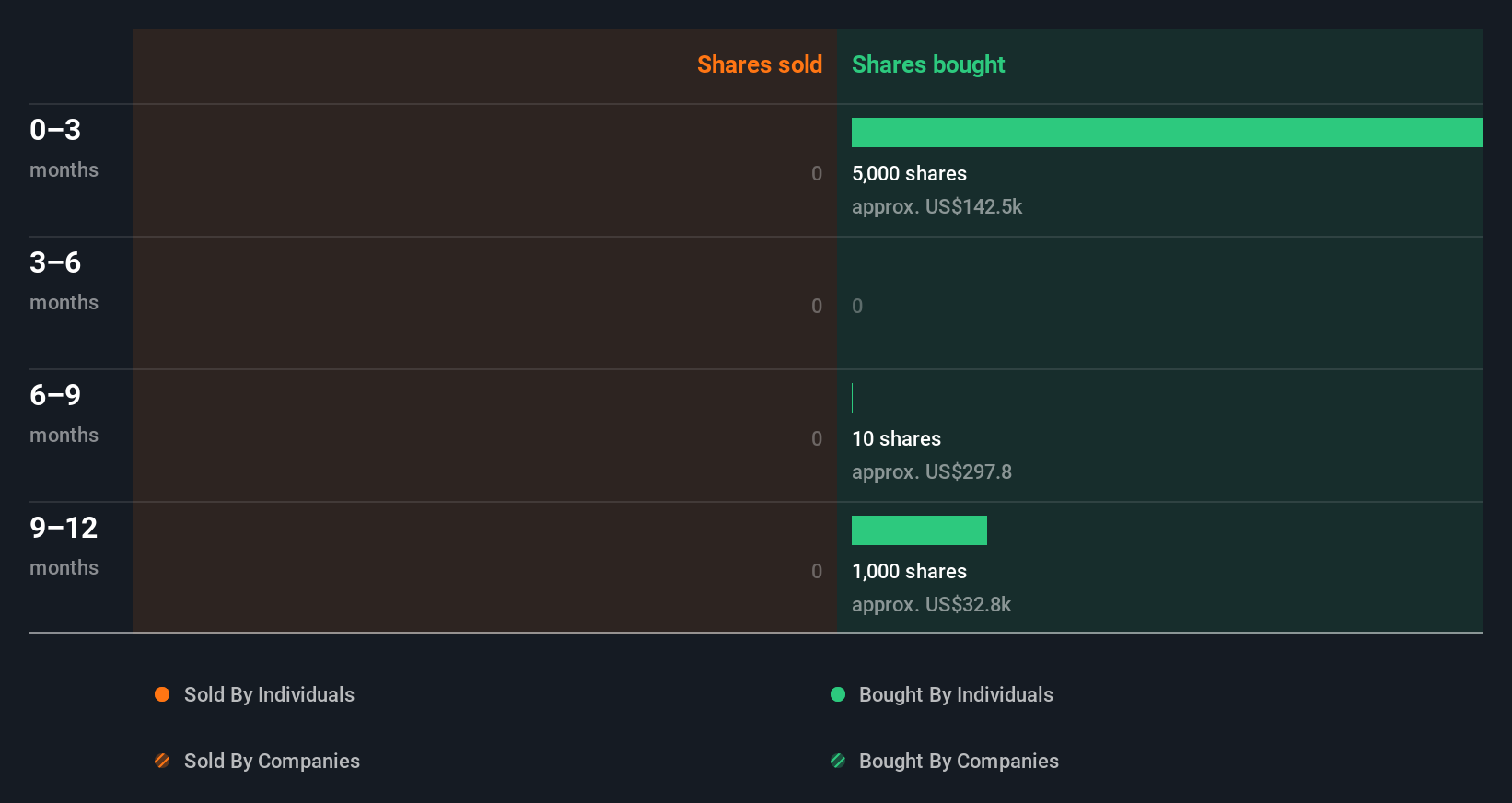Click the shares-sold 0 in 6–9 months row
The width and height of the screenshot is (1512, 803).
(x=817, y=438)
